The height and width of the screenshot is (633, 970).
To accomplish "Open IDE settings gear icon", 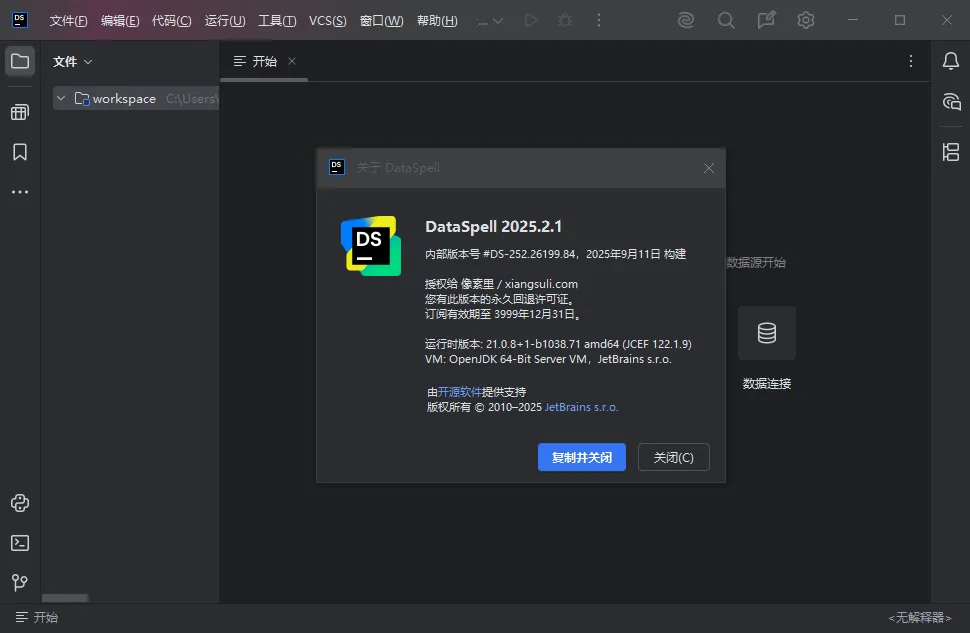I will point(806,20).
